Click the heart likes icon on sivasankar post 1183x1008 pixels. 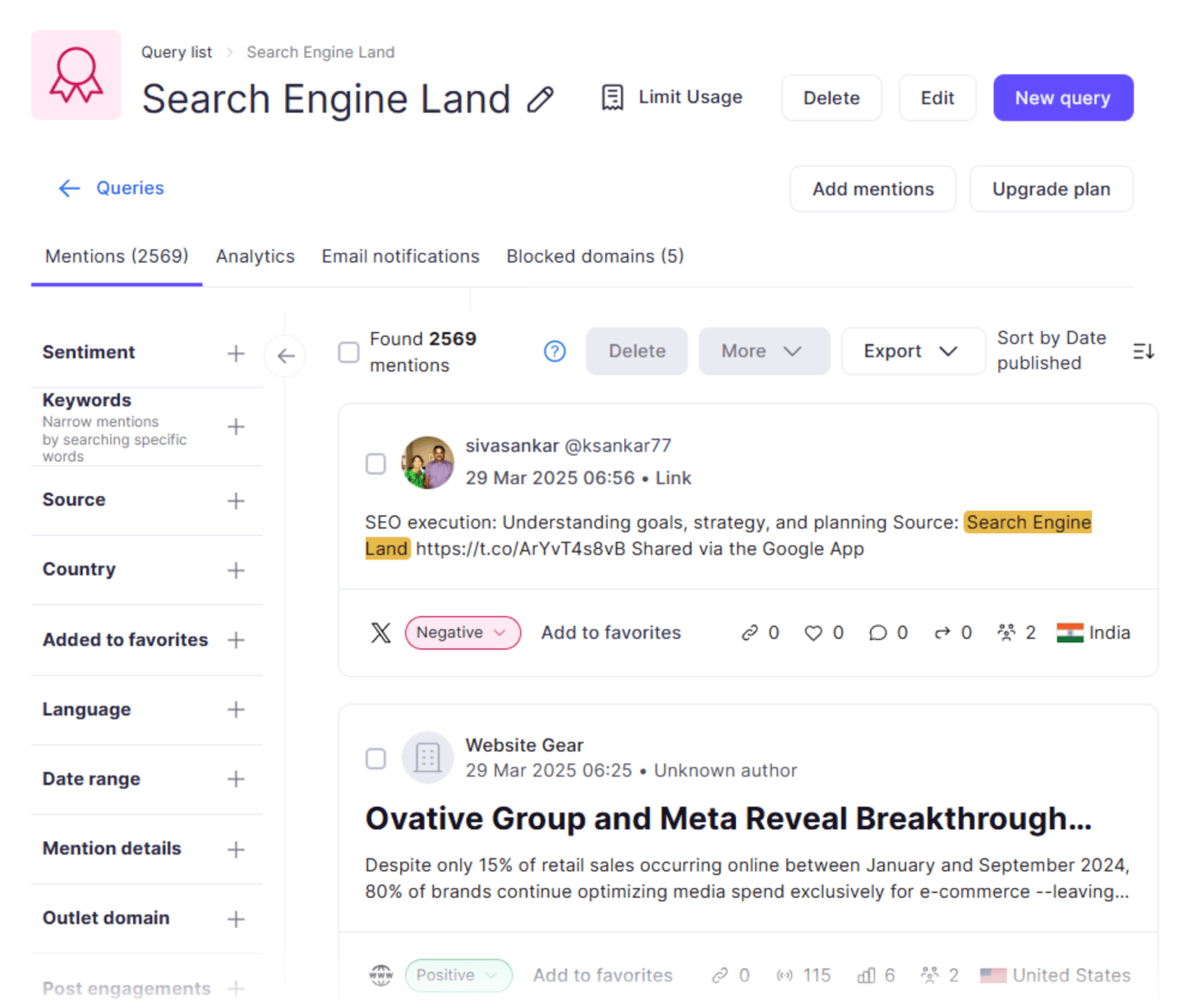812,633
